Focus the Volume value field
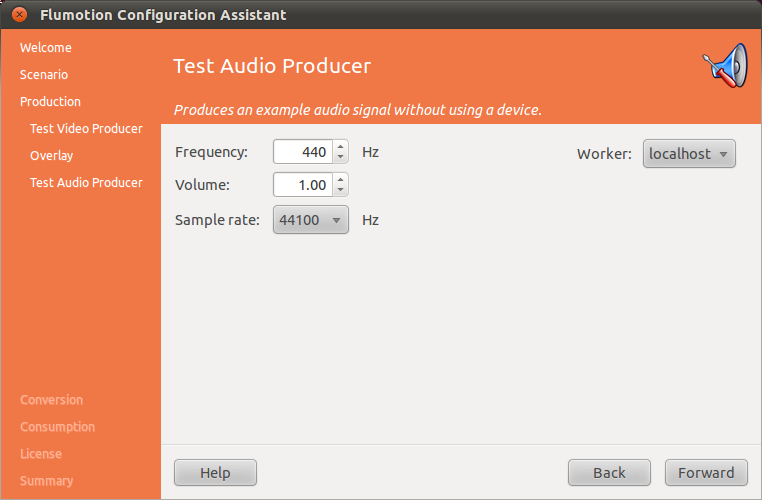The height and width of the screenshot is (500, 762). (x=302, y=185)
